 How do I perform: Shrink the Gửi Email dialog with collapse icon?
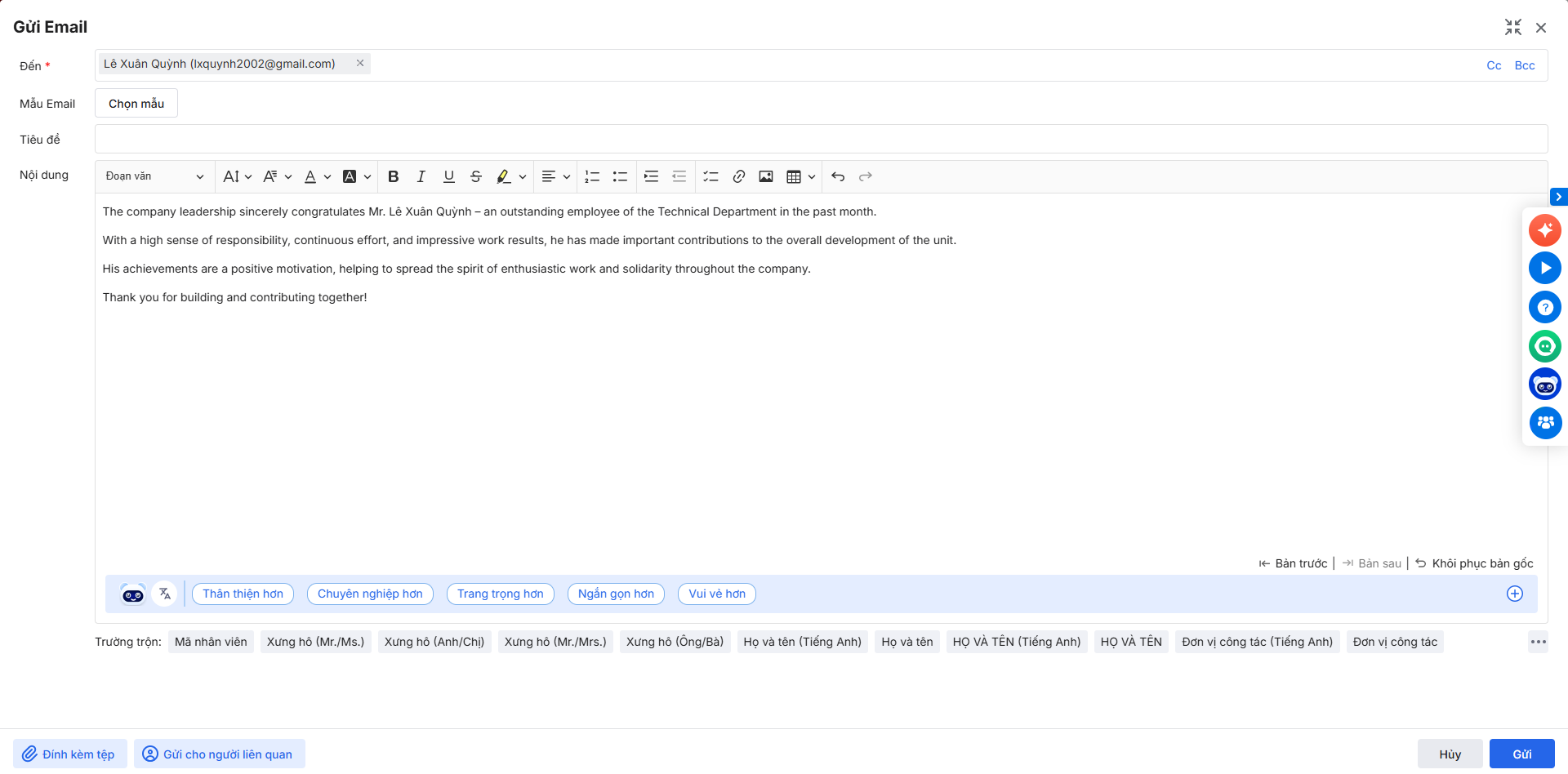click(1513, 27)
